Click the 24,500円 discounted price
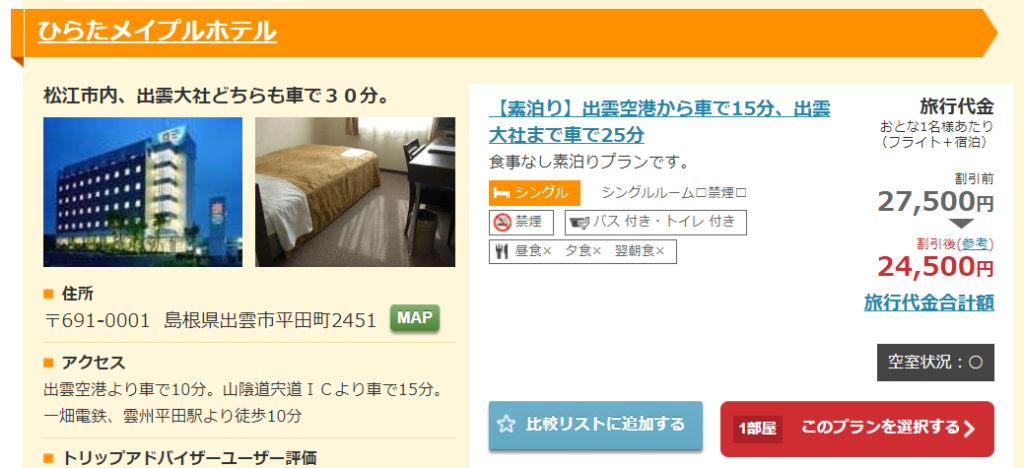Viewport: 1024px width, 468px height. click(935, 266)
